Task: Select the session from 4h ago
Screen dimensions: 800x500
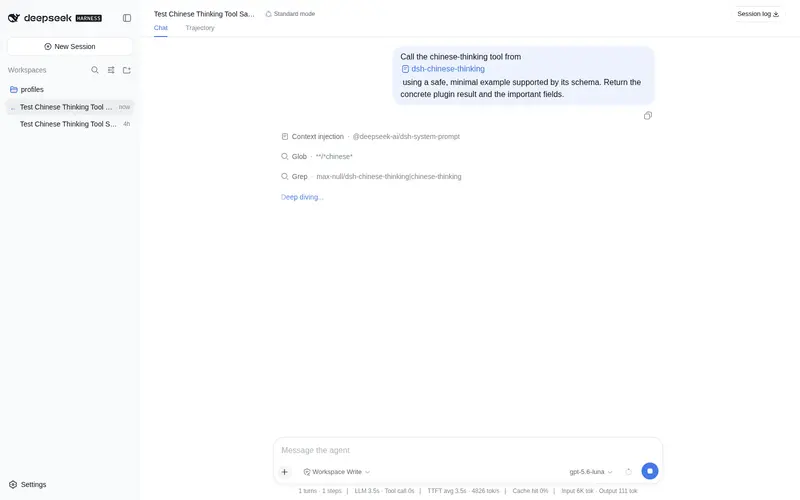Action: [x=70, y=124]
